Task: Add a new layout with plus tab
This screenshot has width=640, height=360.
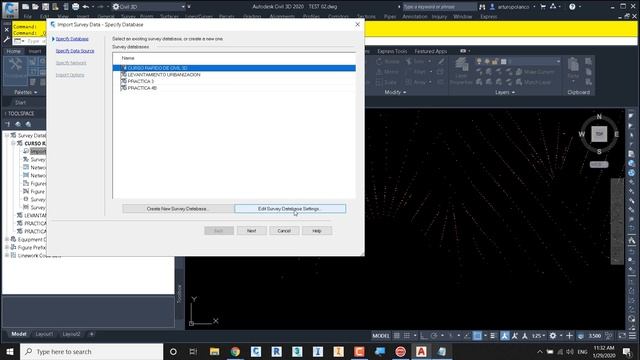Action: tap(91, 334)
